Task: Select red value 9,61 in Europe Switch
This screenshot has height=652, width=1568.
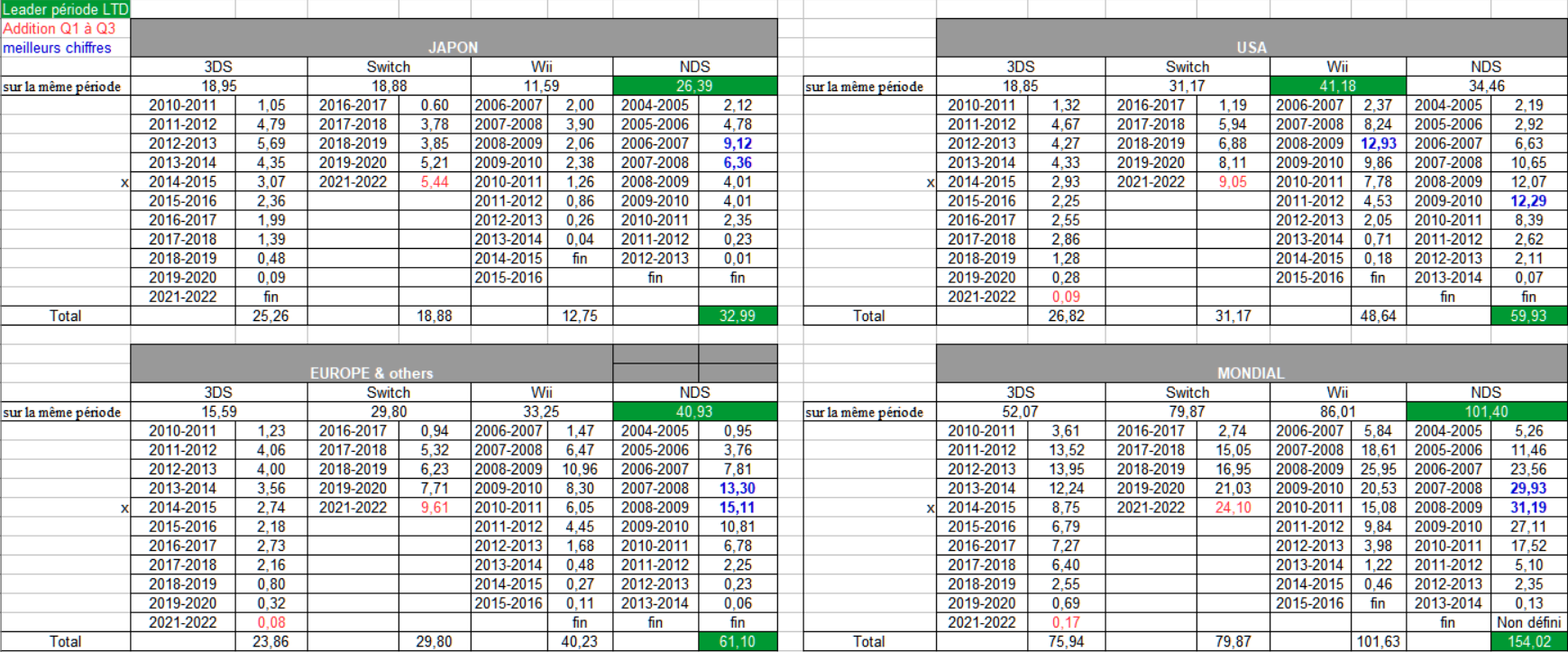Action: [x=435, y=507]
